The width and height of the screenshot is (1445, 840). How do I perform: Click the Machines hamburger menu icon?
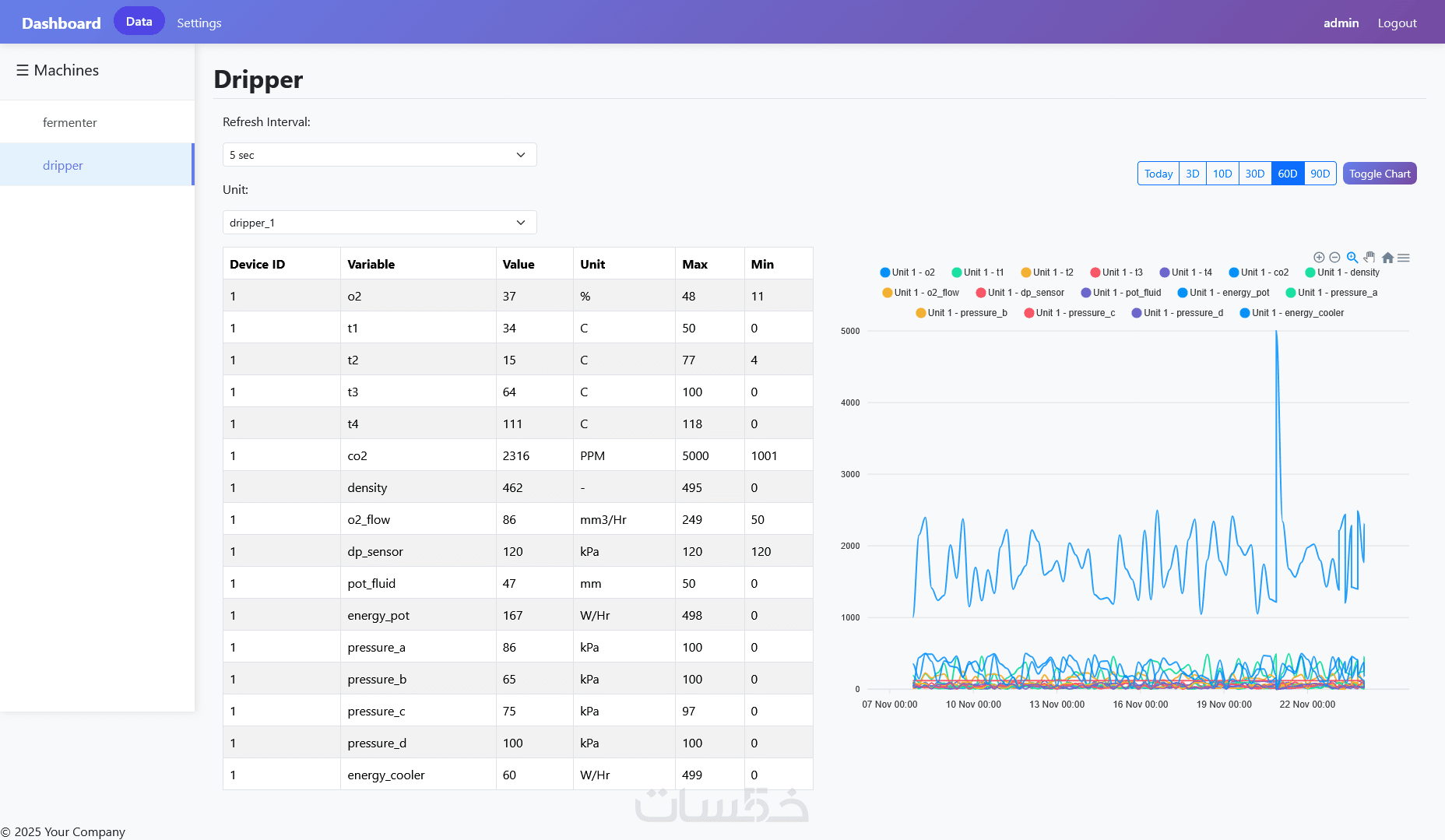[x=23, y=70]
